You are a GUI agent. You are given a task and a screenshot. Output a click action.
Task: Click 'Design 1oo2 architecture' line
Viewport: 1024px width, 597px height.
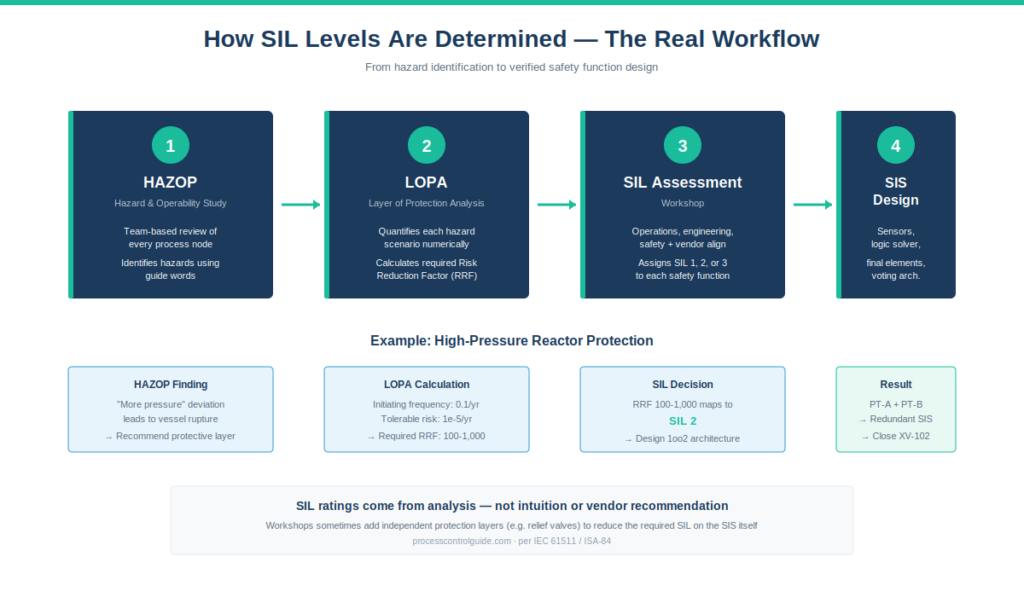click(682, 438)
